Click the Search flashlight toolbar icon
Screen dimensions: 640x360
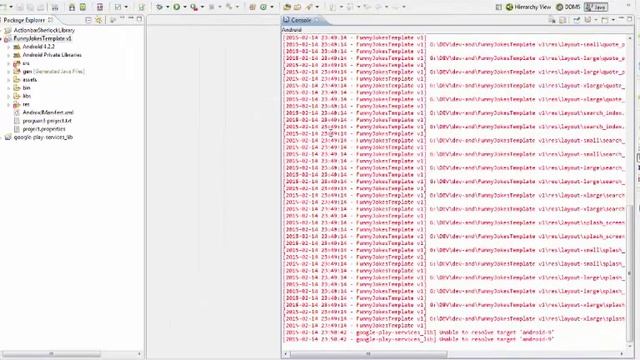pyautogui.click(x=309, y=7)
